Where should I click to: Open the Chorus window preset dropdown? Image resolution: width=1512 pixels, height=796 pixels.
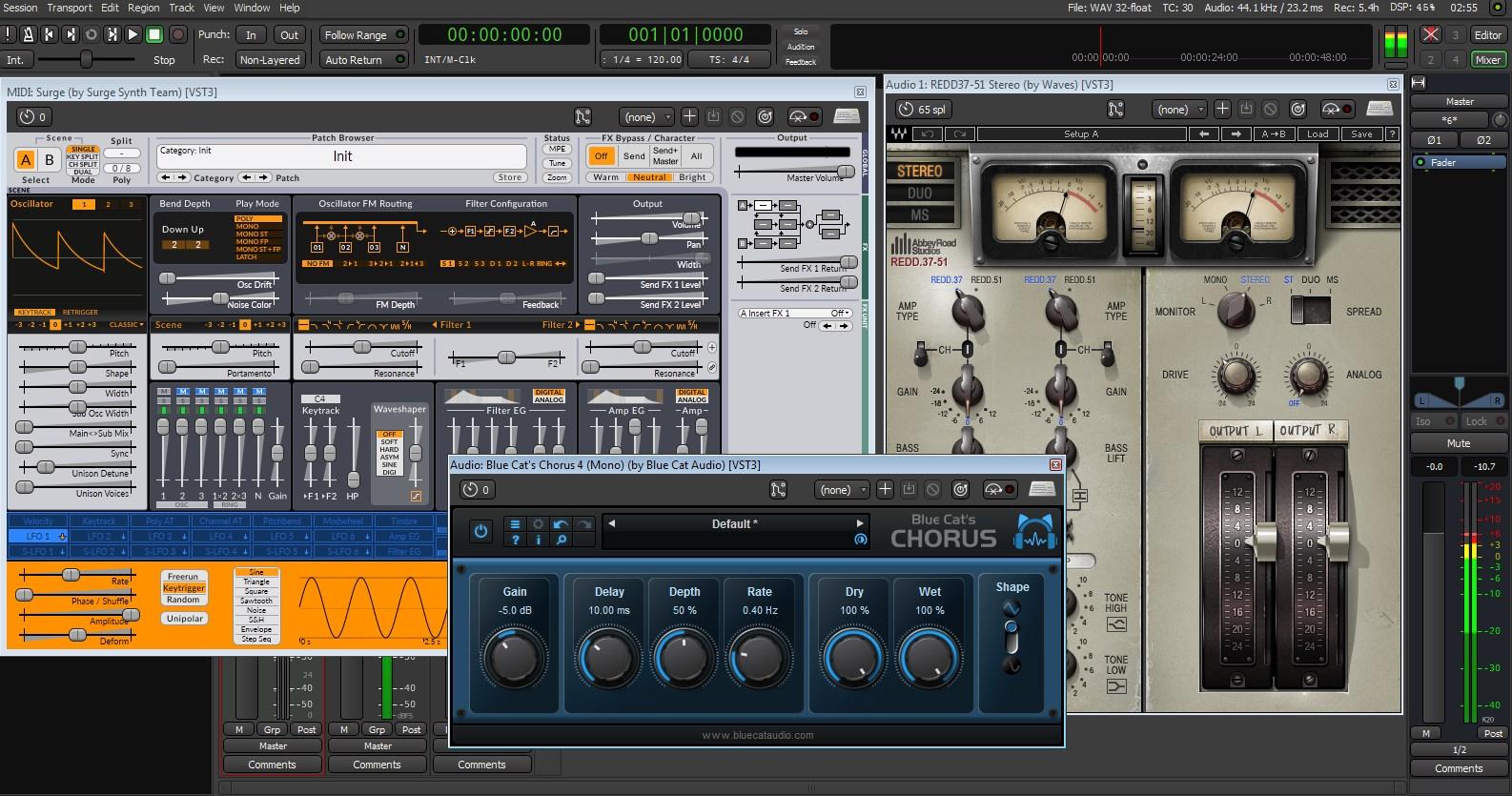842,490
